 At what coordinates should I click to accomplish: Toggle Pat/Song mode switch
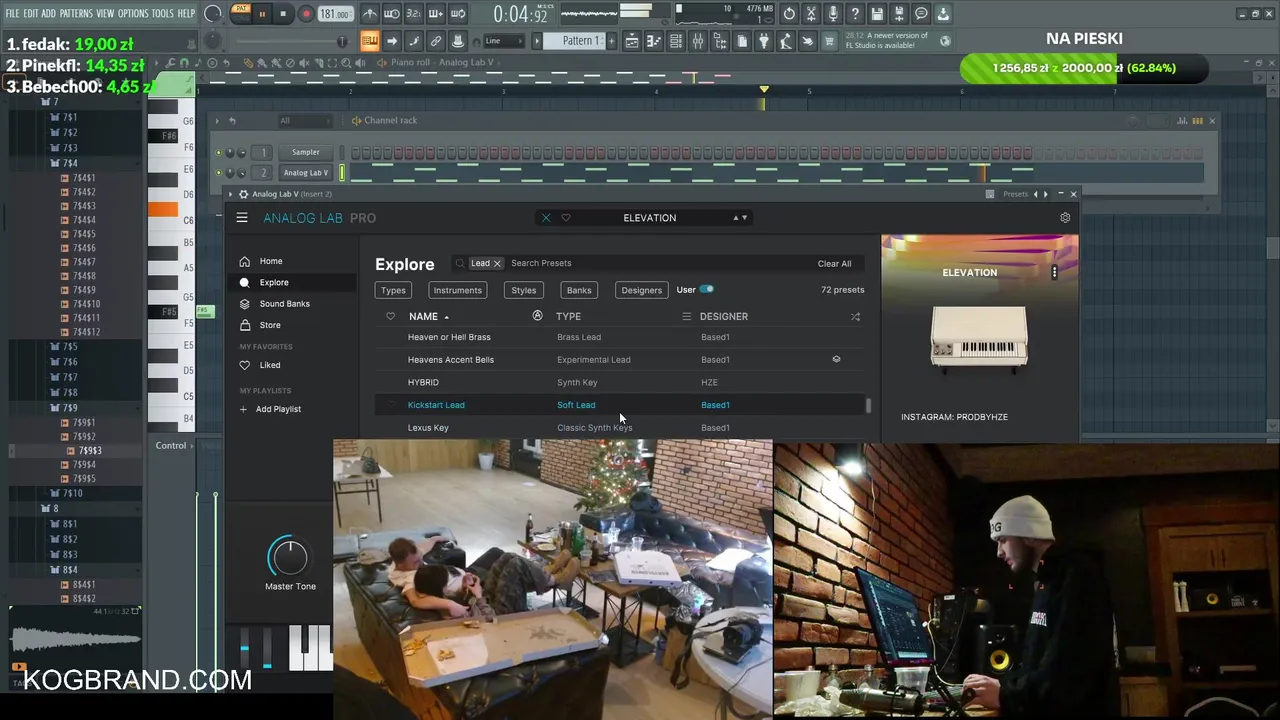coord(241,13)
